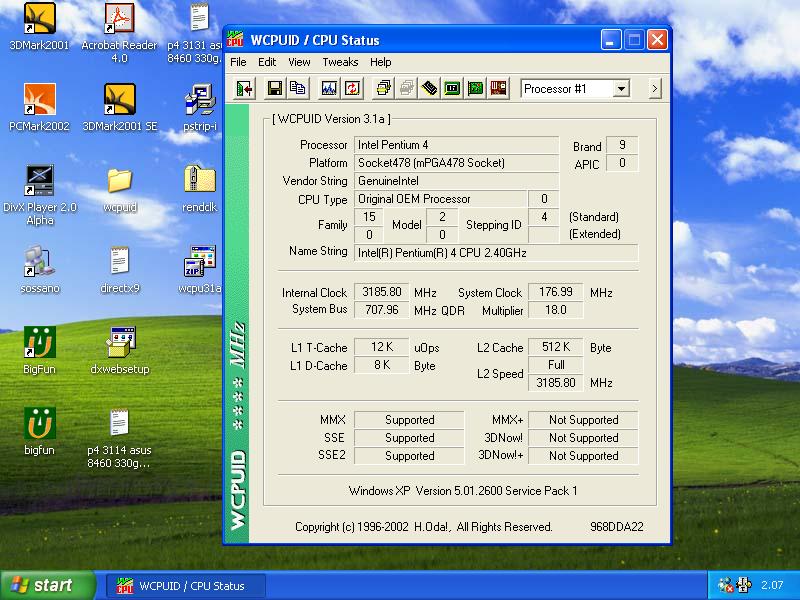Click the yellow stacked windows toolbar icon
Image resolution: width=800 pixels, height=600 pixels.
[x=383, y=89]
